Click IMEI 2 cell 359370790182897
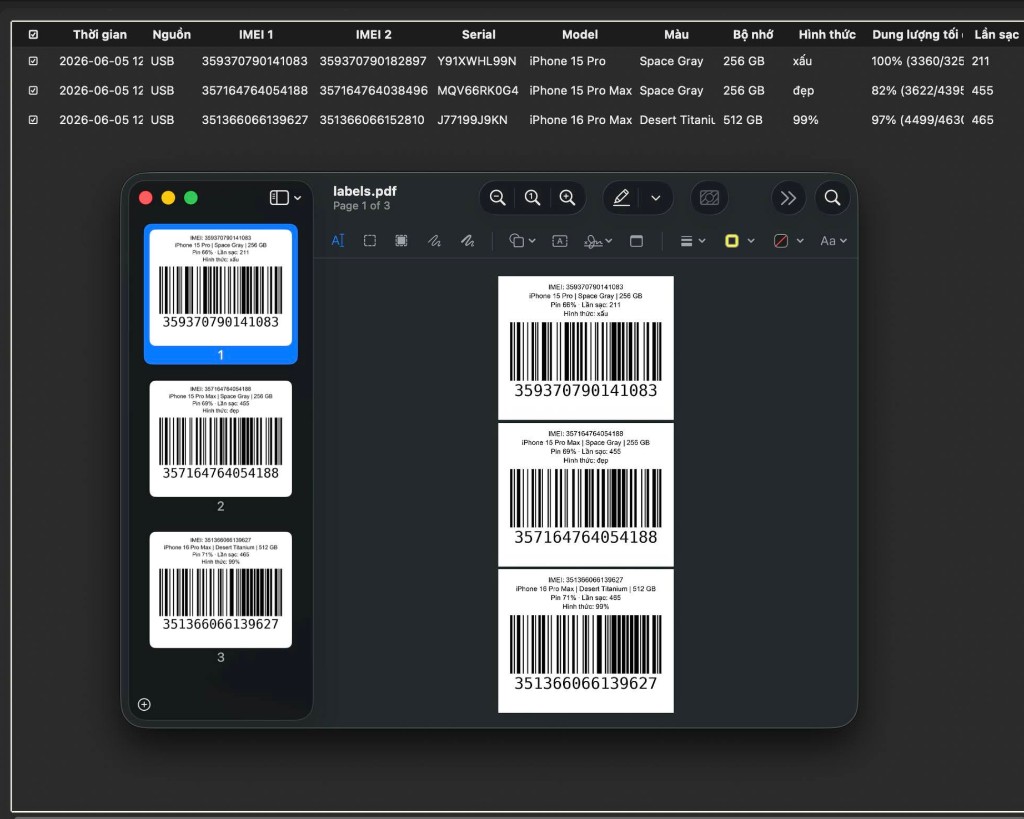 373,61
